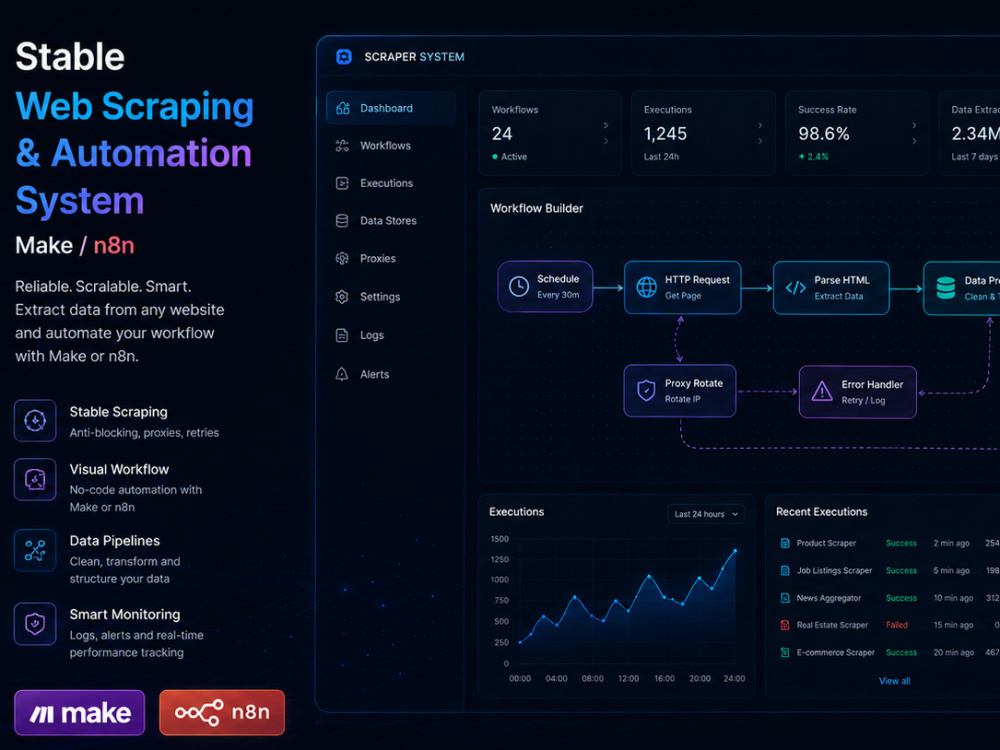Click the Workflow Builder heading
This screenshot has width=1000, height=750.
coord(536,208)
